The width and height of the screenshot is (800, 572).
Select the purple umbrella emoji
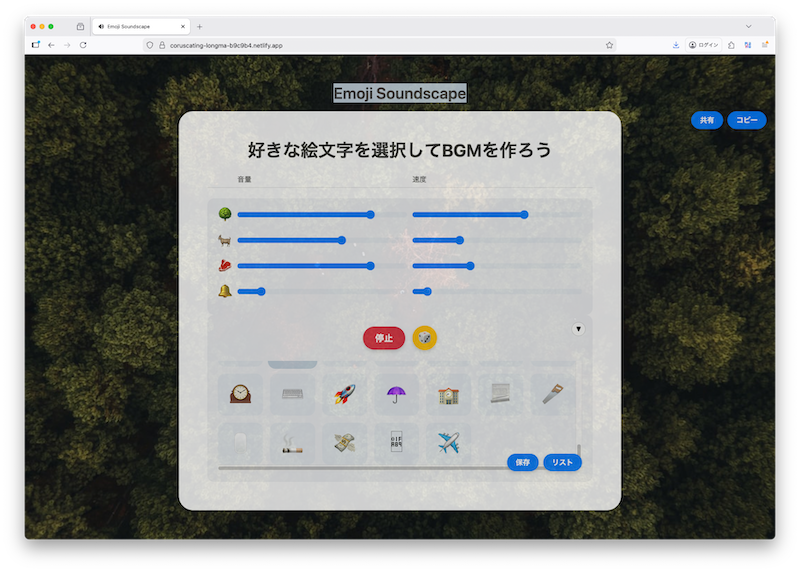click(397, 395)
